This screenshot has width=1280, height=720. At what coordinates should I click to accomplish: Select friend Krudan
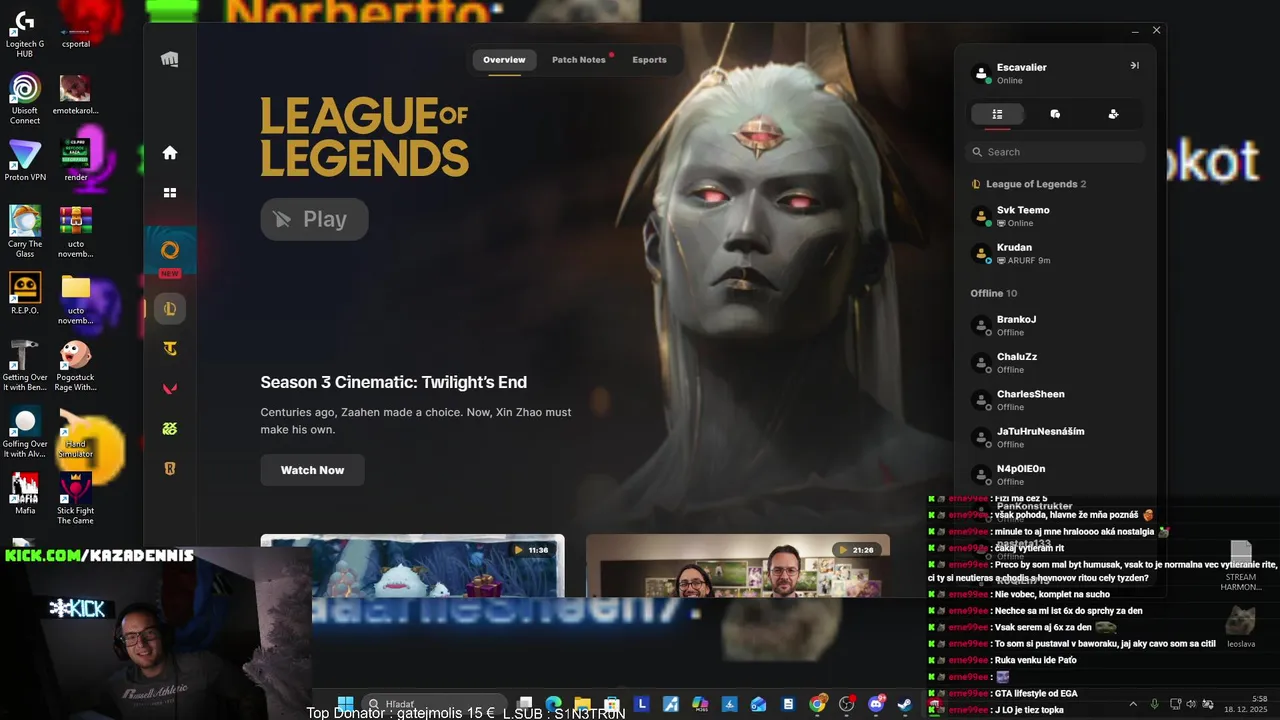pyautogui.click(x=1056, y=253)
